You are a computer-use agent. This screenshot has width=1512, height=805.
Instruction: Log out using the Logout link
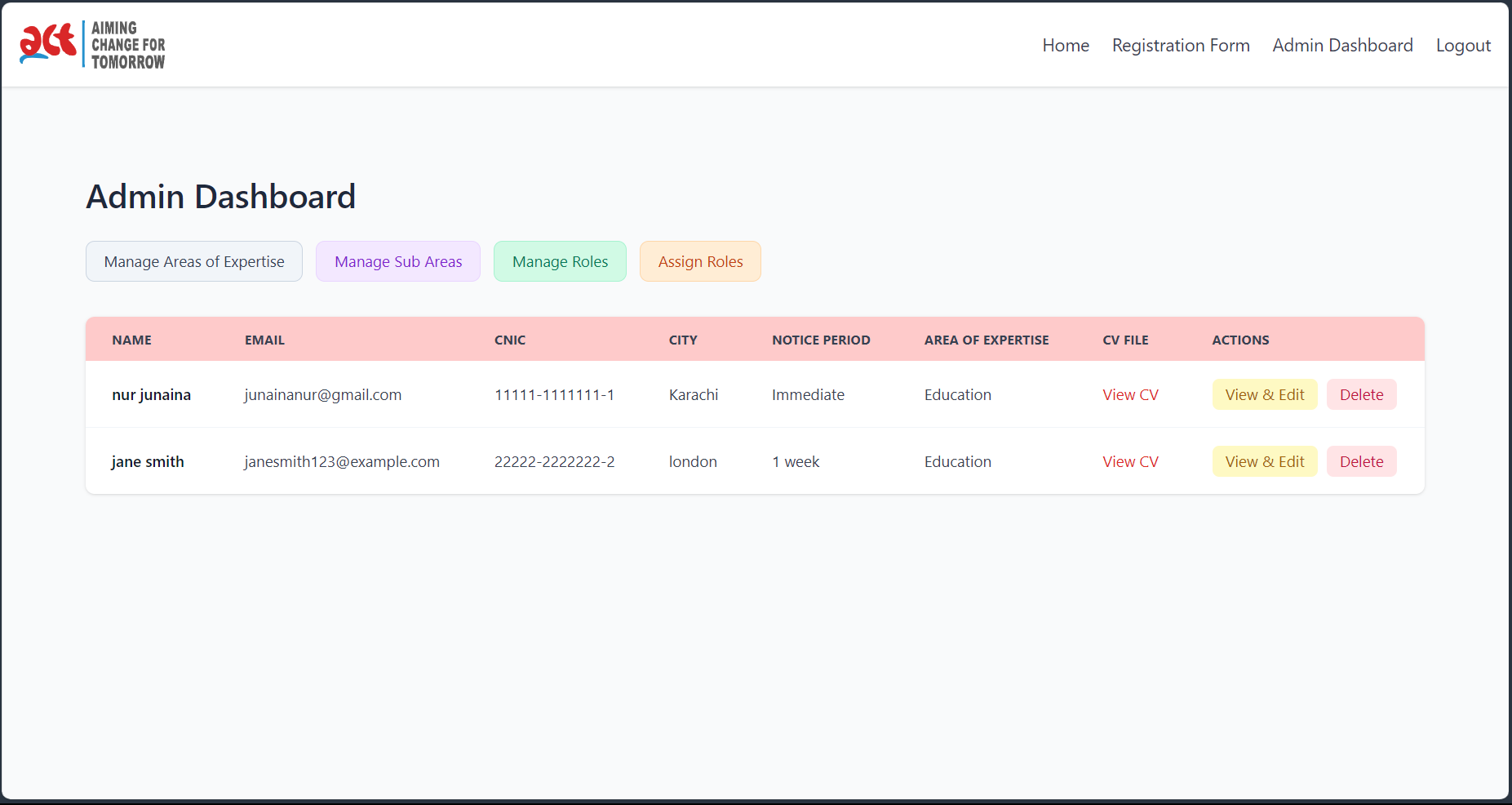click(x=1462, y=46)
